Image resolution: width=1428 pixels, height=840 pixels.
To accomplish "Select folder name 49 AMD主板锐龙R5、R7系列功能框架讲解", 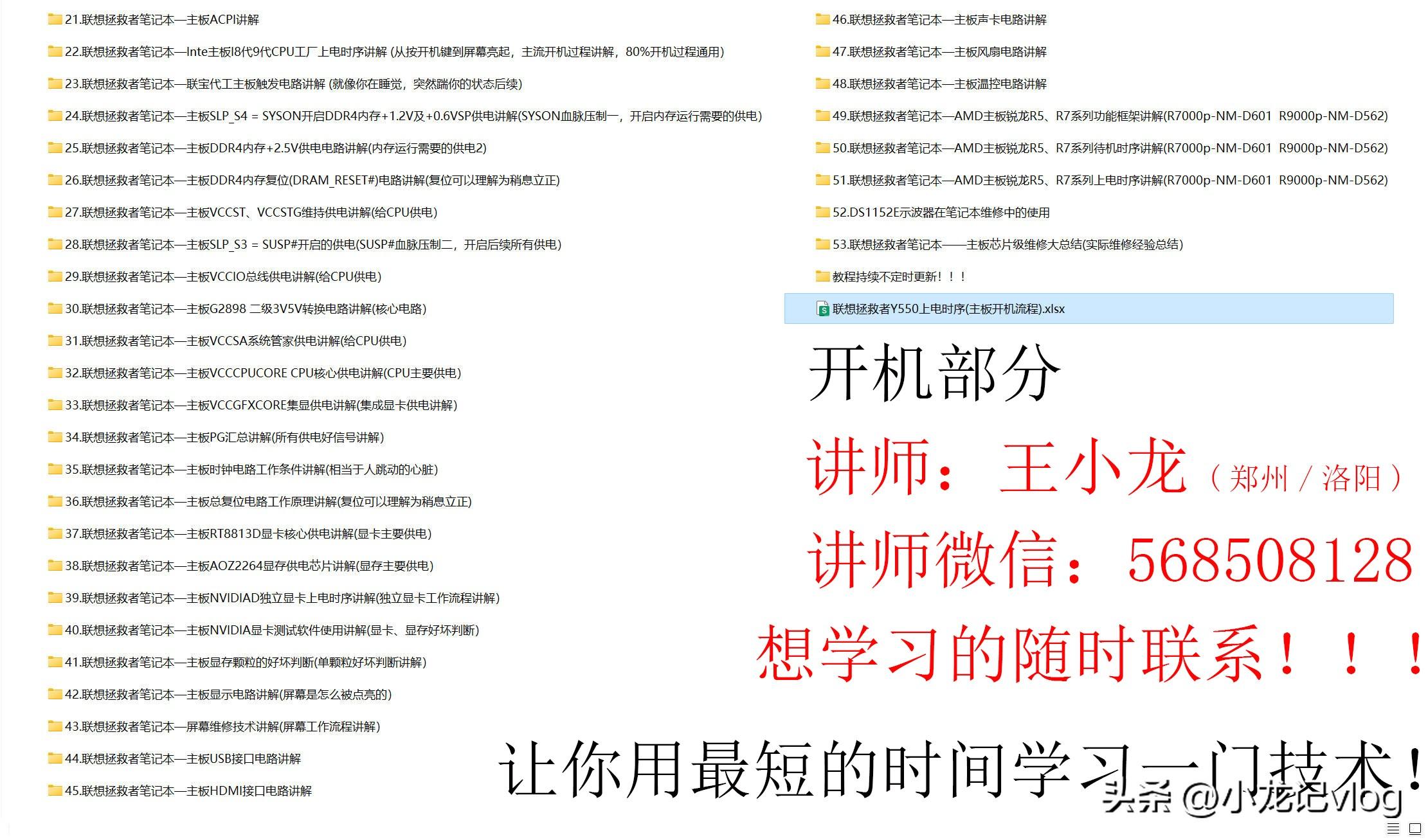I will [1110, 116].
